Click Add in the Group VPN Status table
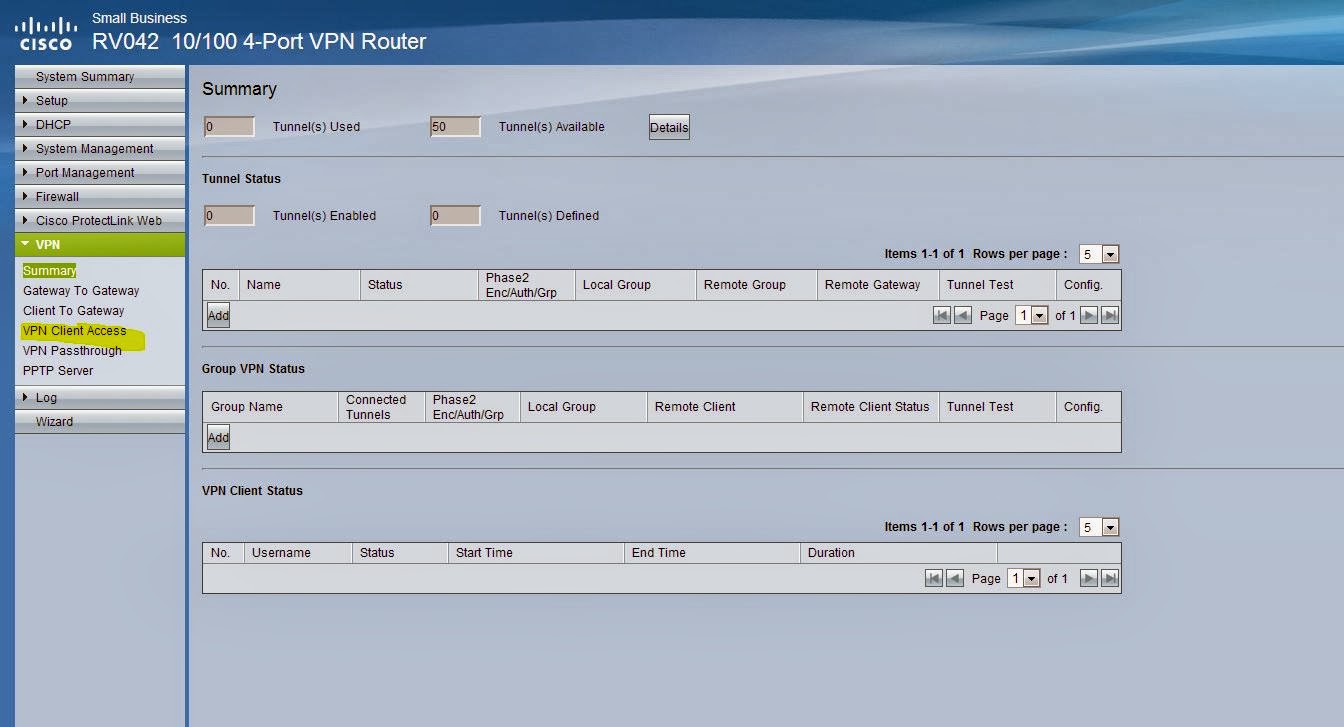 [x=218, y=437]
